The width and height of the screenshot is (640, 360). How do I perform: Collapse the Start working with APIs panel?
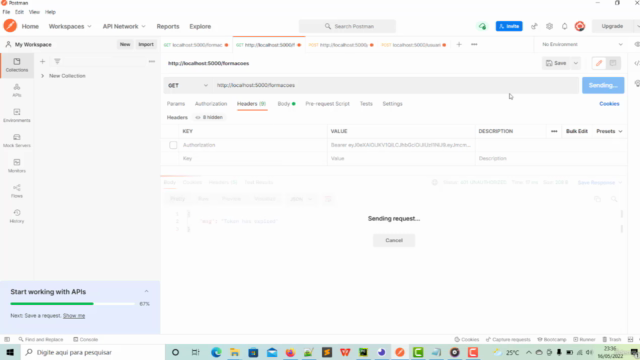coord(146,291)
